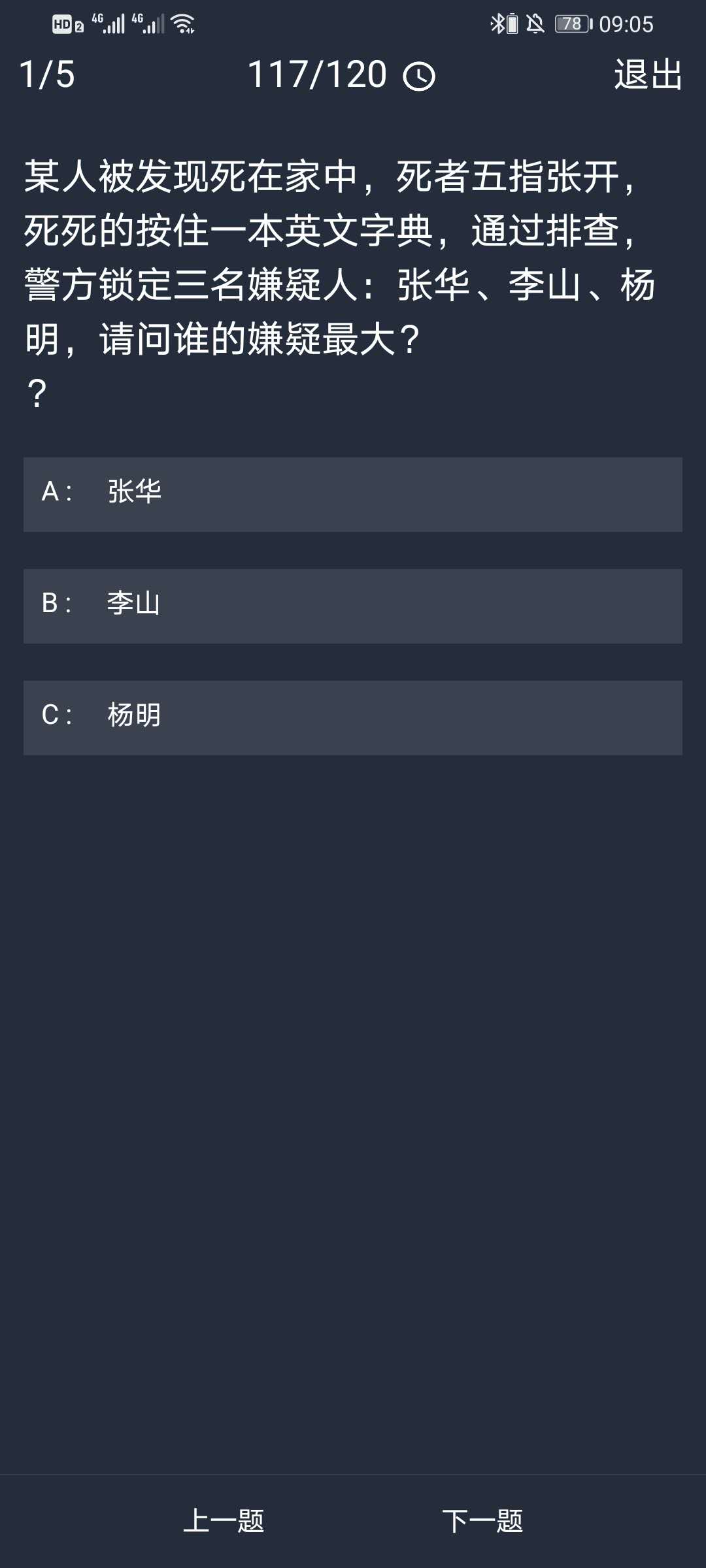Viewport: 706px width, 1568px height.
Task: Tap the silent mode bell icon
Action: [535, 24]
